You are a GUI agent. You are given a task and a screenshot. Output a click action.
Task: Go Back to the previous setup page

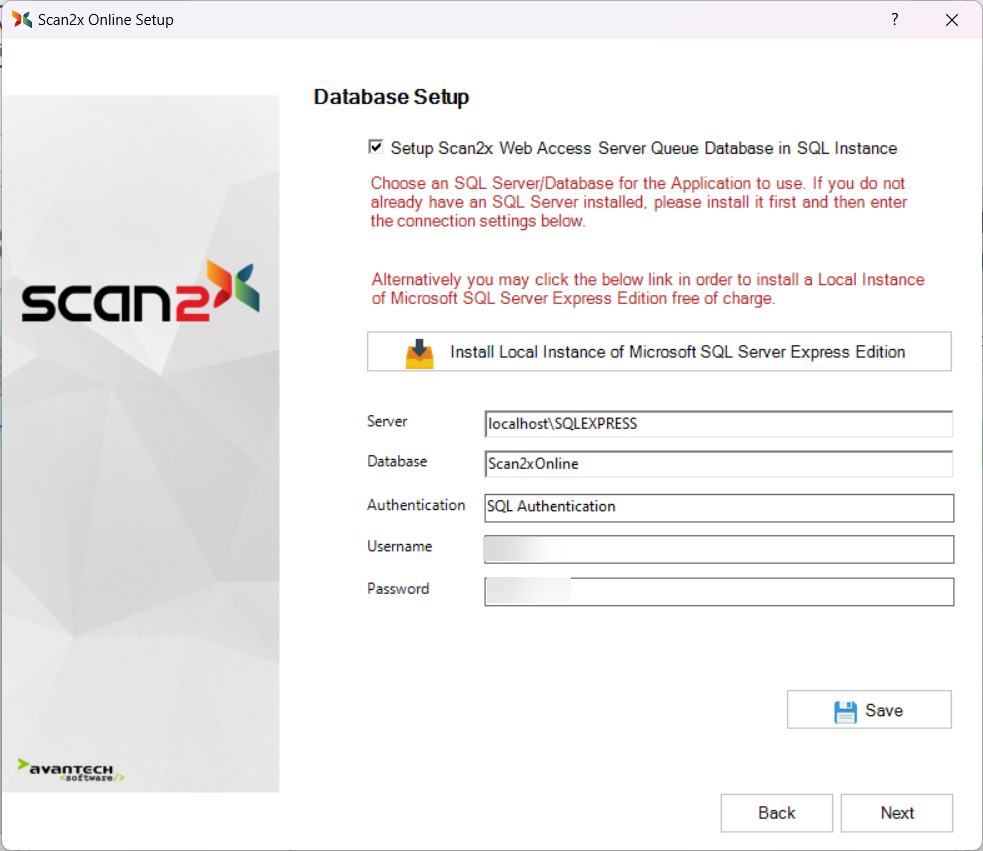[x=776, y=813]
